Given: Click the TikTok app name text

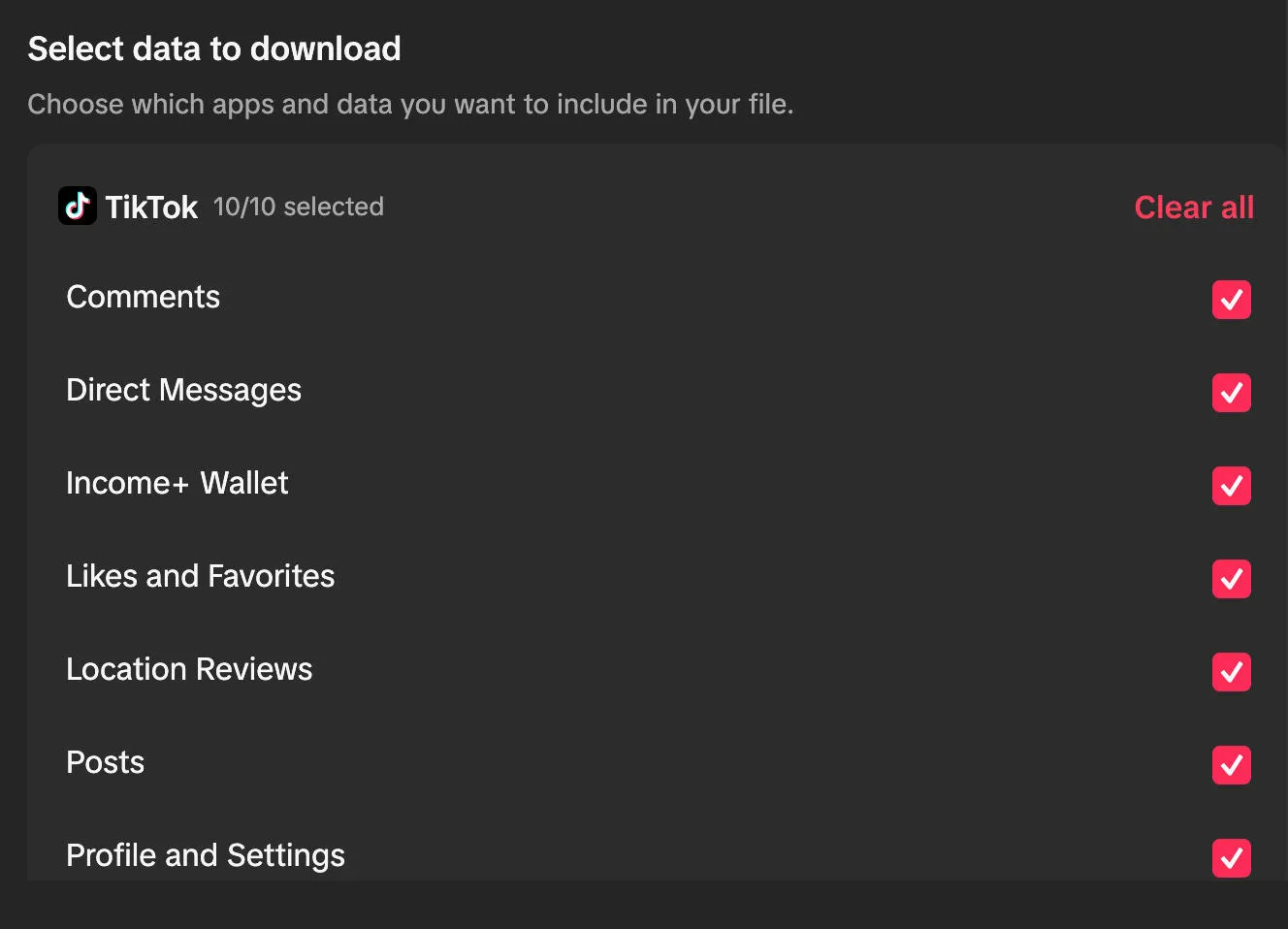Looking at the screenshot, I should tap(151, 207).
